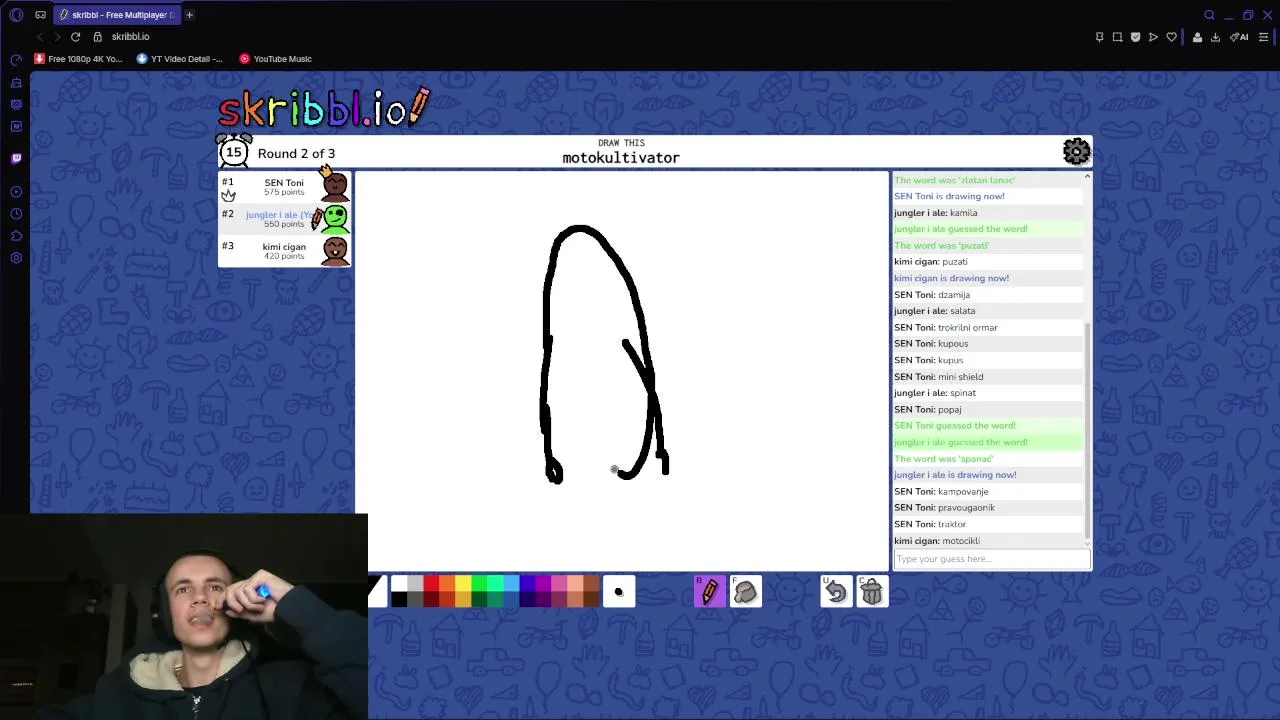This screenshot has height=720, width=1280.
Task: Click the pin icon in toolbar
Action: click(1099, 37)
